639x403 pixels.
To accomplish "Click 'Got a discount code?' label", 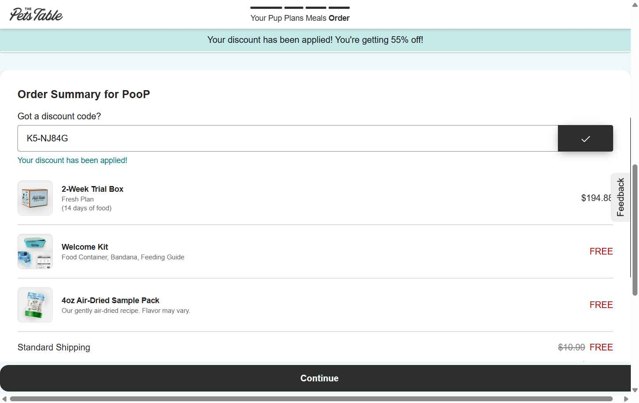I will [x=59, y=116].
